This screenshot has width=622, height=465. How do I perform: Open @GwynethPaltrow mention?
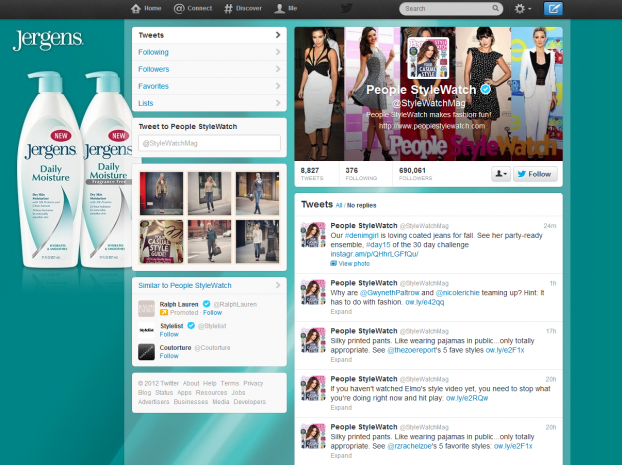coord(389,293)
